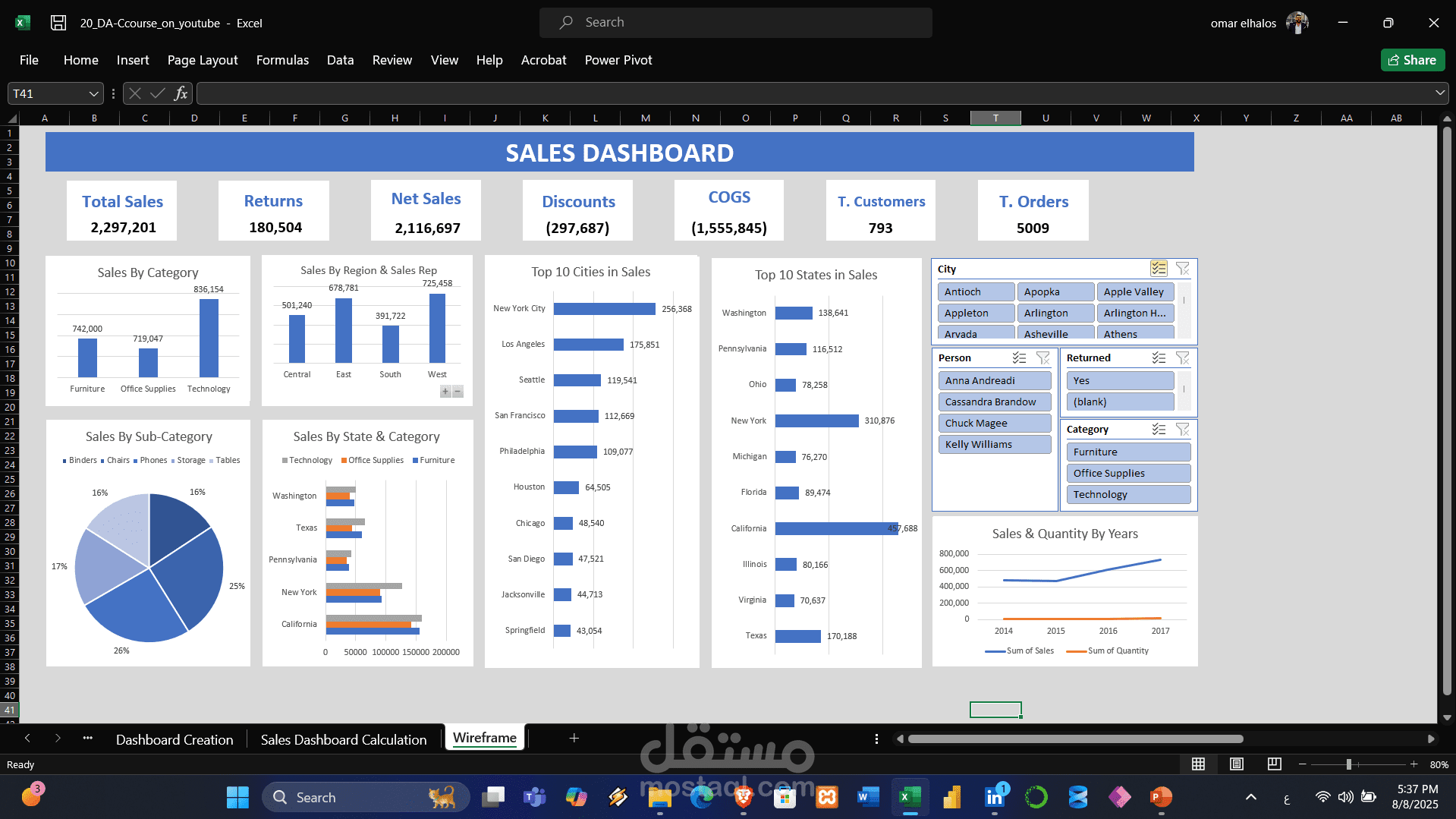This screenshot has width=1456, height=819.
Task: Click the Enter checkmark icon in the formula bar
Action: (x=158, y=93)
